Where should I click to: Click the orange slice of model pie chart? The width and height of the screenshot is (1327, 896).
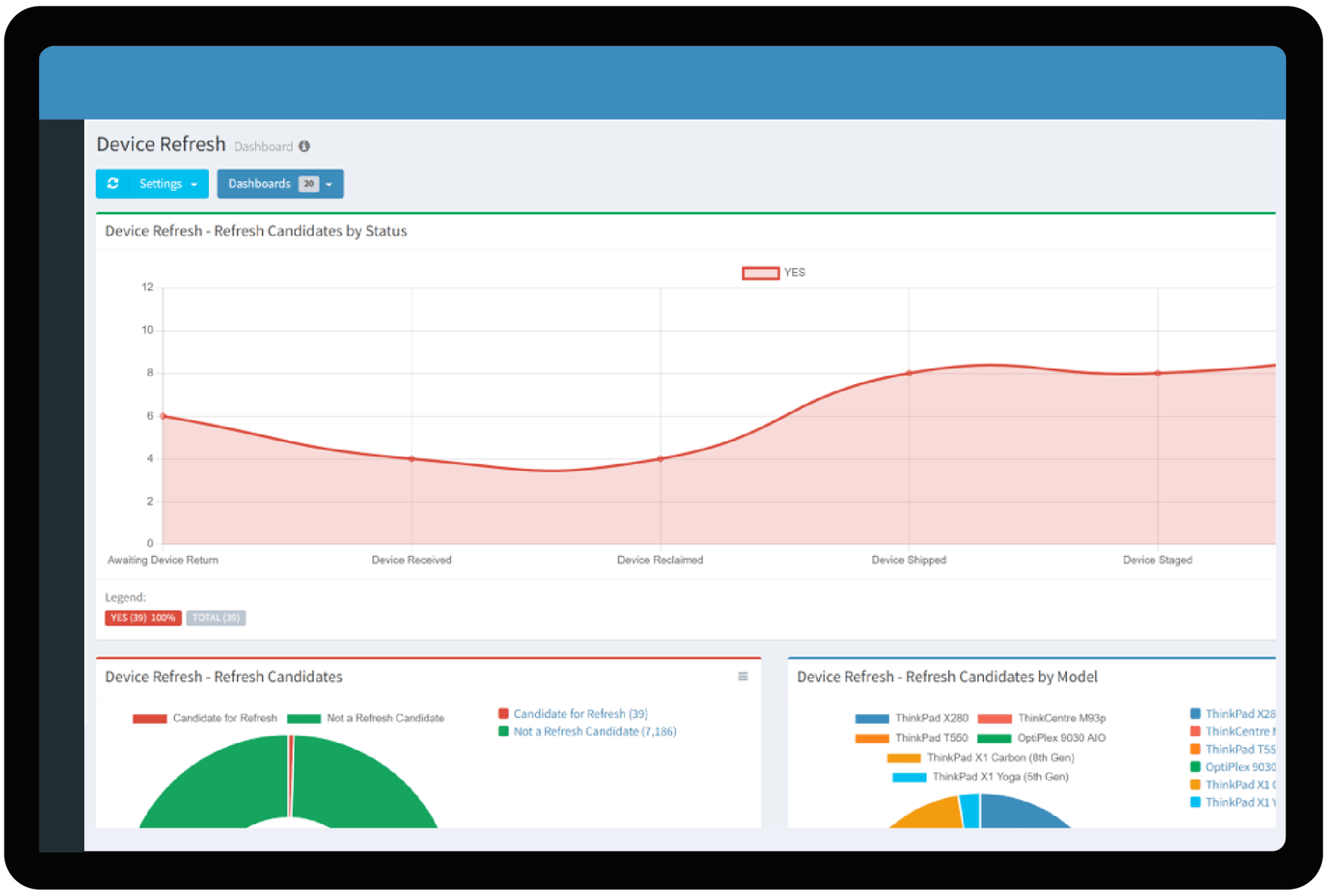click(936, 814)
